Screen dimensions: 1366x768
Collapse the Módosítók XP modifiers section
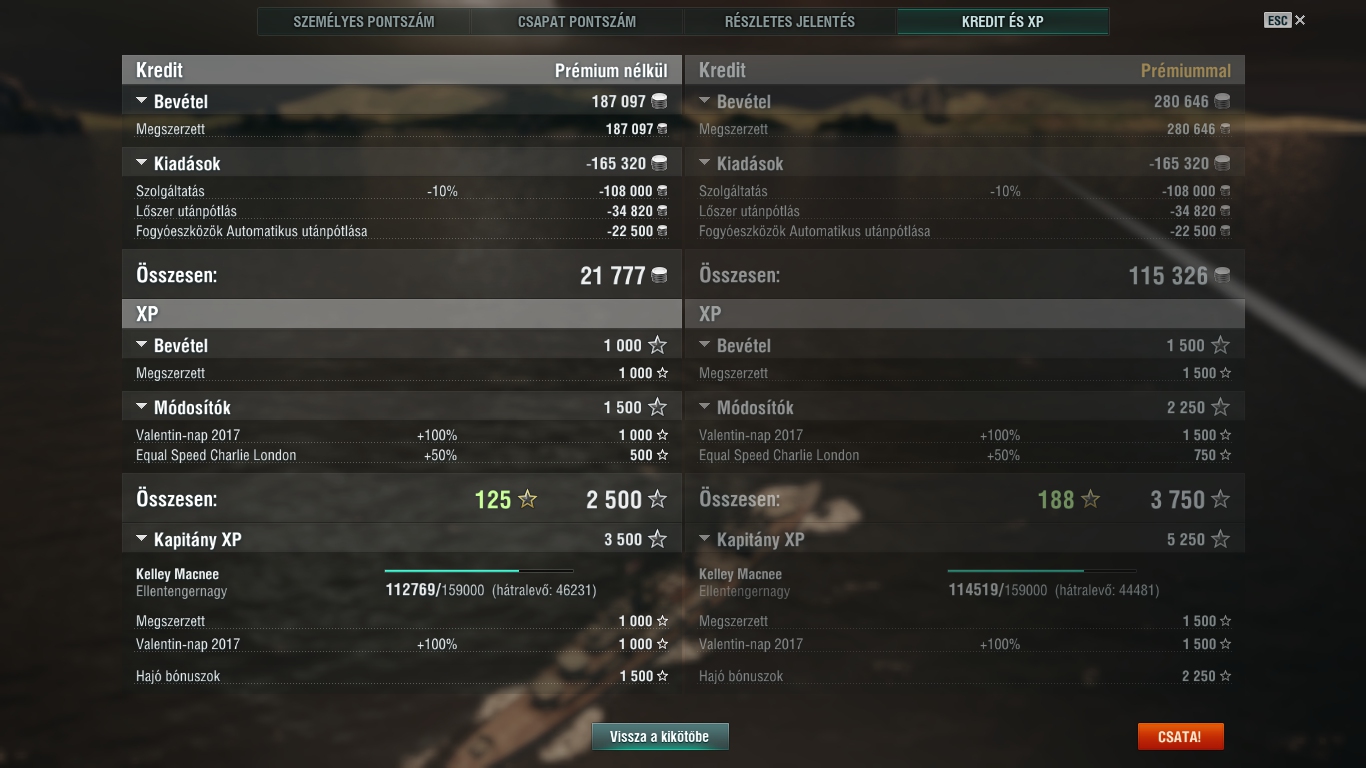coord(141,407)
